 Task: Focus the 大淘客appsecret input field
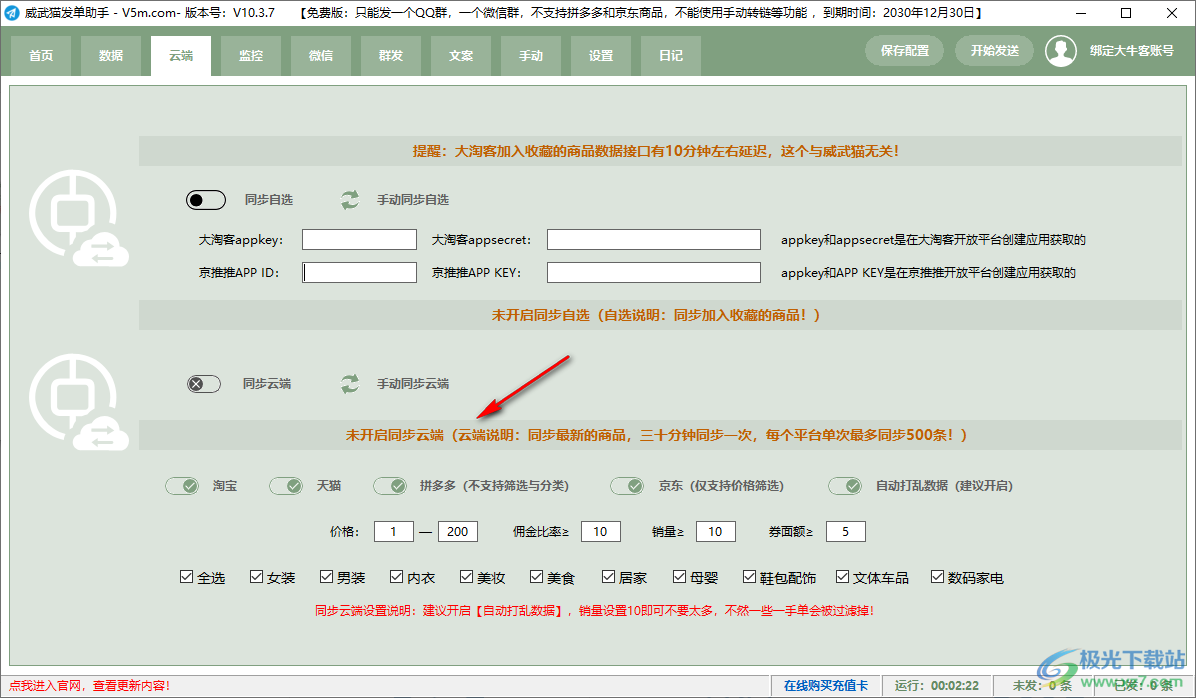654,240
